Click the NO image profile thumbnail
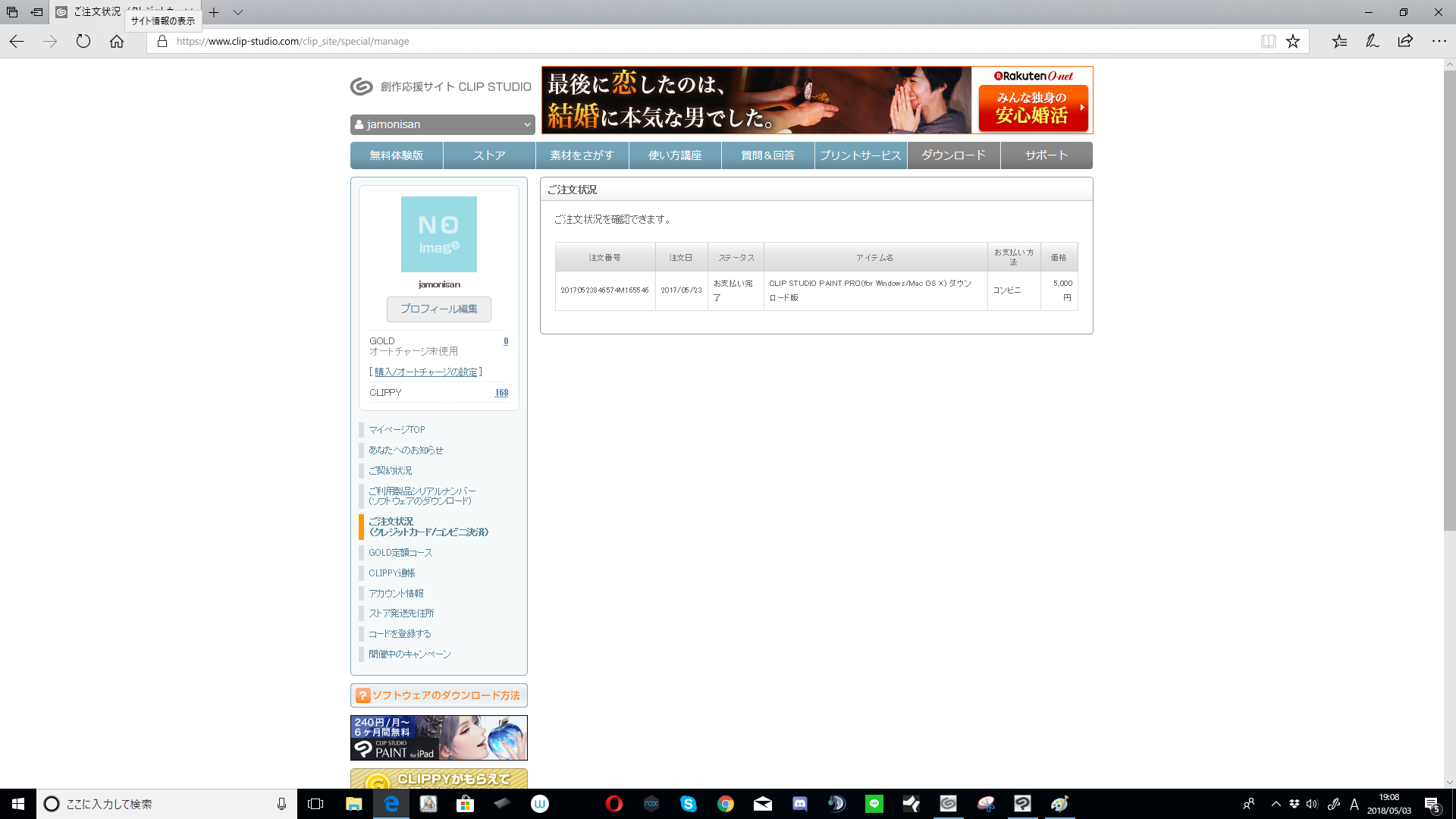Viewport: 1456px width, 819px height. (438, 234)
